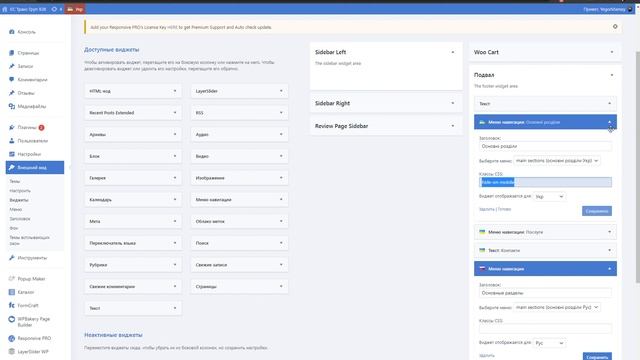Screen dimensions: 640x360
Task: Expand the Woo Cart widget area
Action: coord(612,52)
